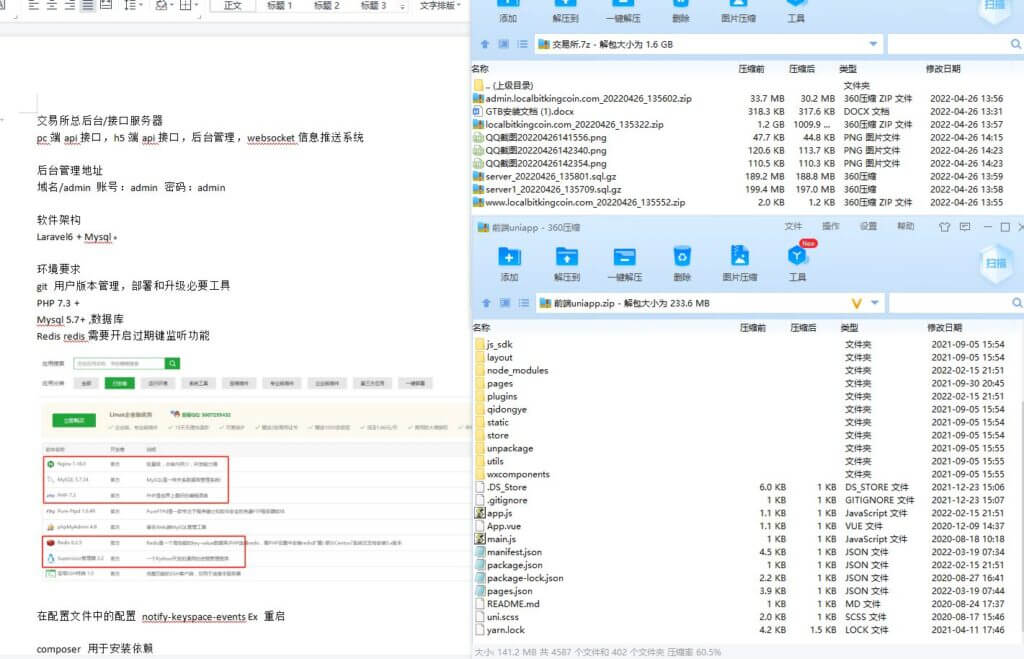Select QQ截图20220426141556.png file
The image size is (1024, 659).
coord(746,138)
